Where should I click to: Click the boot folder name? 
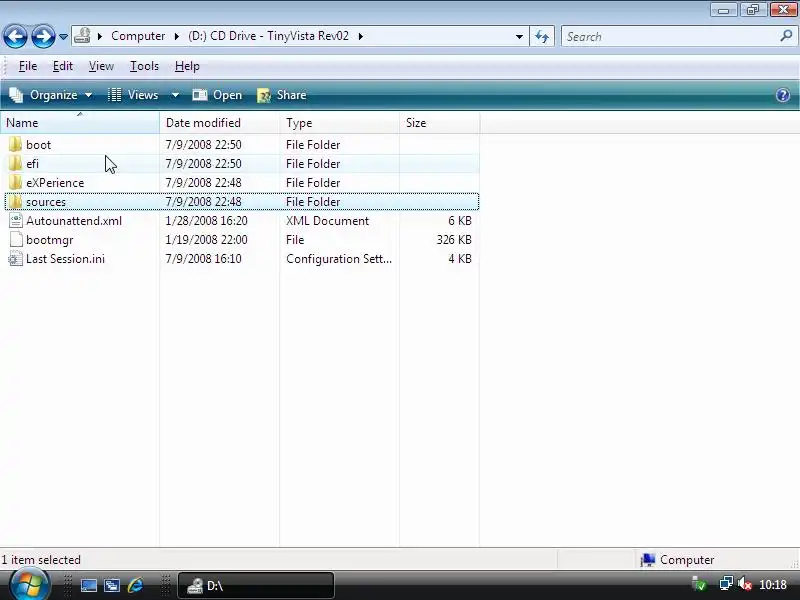(x=38, y=145)
